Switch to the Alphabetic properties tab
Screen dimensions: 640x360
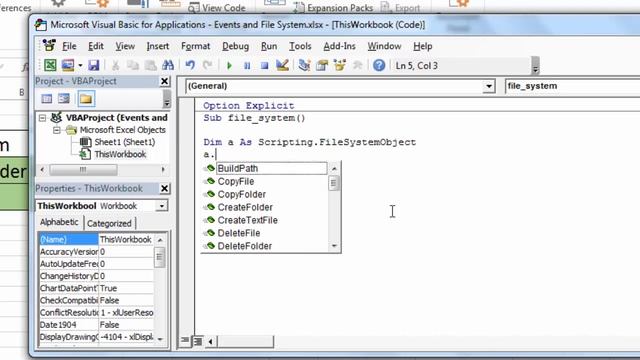pos(59,222)
